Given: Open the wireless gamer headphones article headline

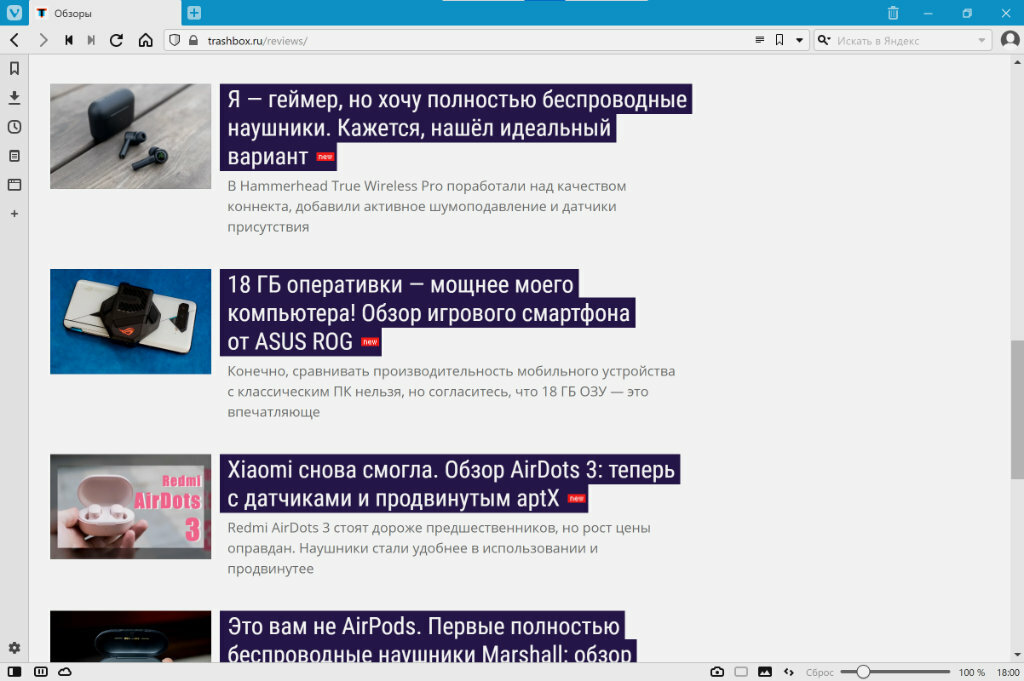Looking at the screenshot, I should 456,127.
